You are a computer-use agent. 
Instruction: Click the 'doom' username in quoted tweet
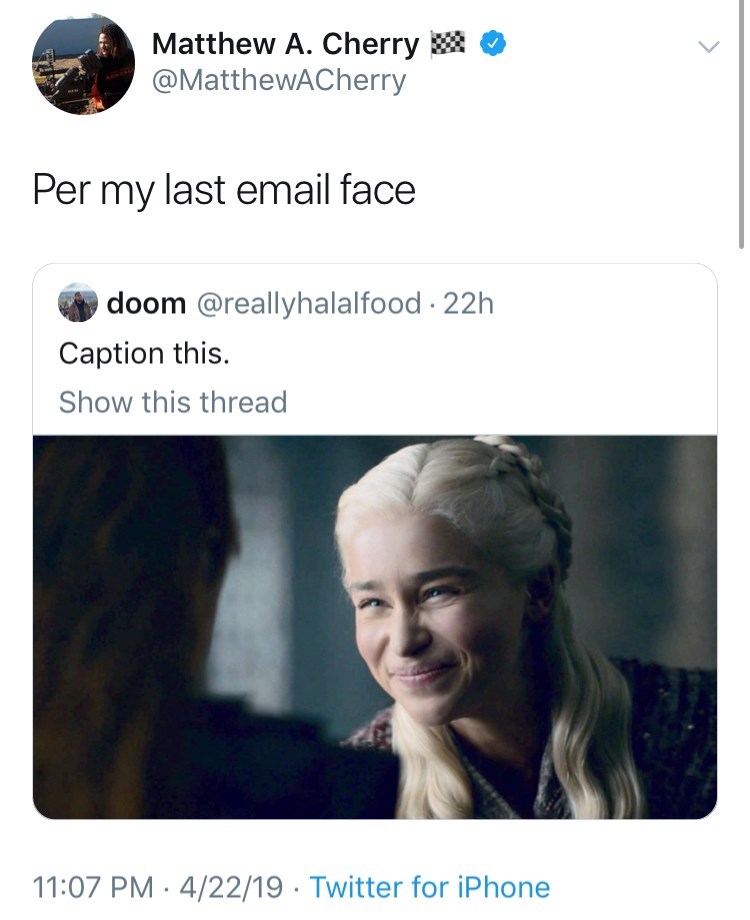[x=146, y=303]
